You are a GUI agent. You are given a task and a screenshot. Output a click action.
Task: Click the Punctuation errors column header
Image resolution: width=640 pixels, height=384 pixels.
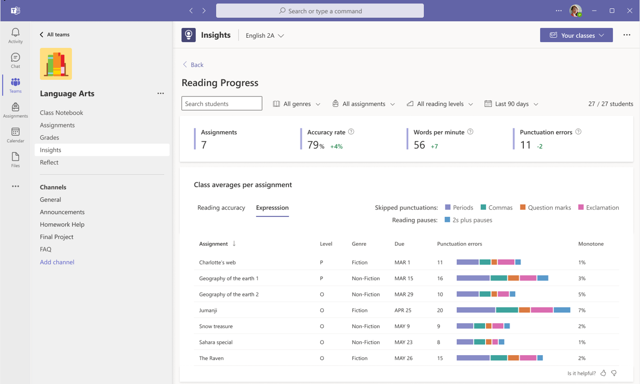point(459,244)
